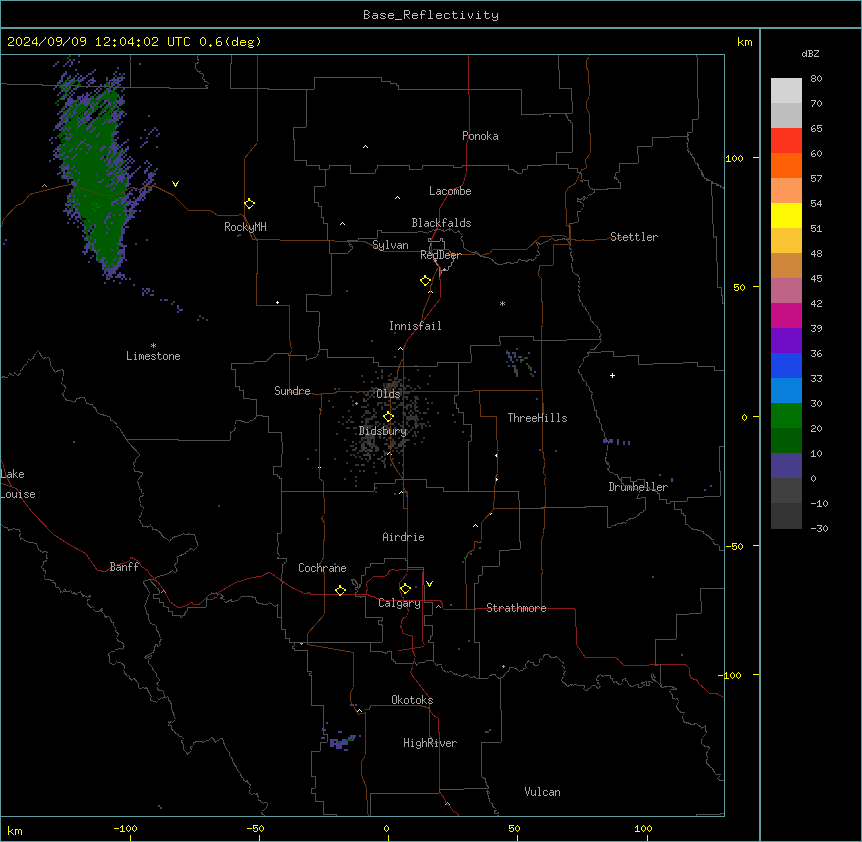Click the Drumheller town label

click(638, 487)
